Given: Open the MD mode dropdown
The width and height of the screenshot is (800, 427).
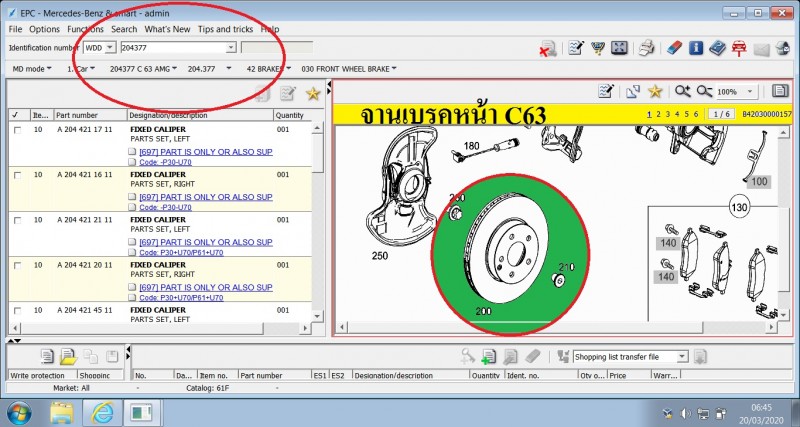Looking at the screenshot, I should point(32,69).
